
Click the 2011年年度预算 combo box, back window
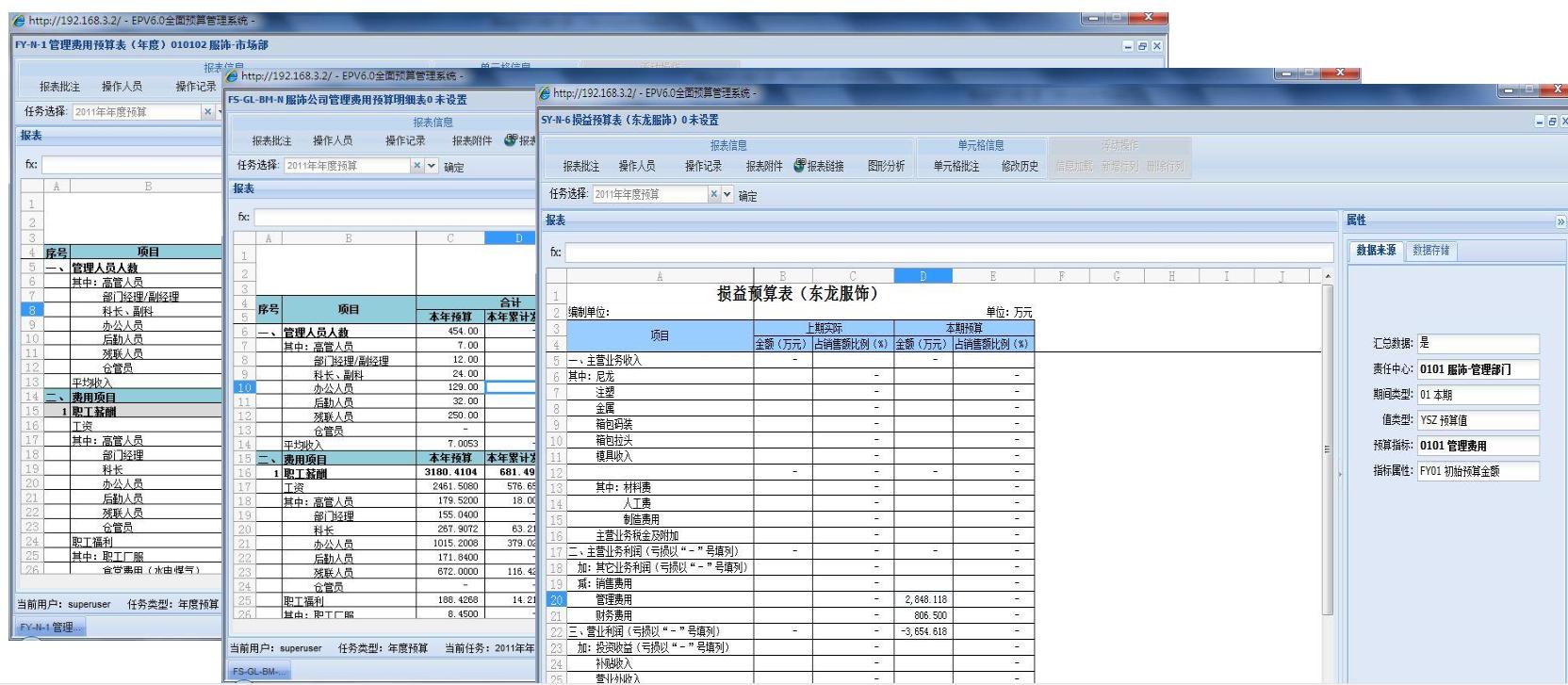[138, 111]
